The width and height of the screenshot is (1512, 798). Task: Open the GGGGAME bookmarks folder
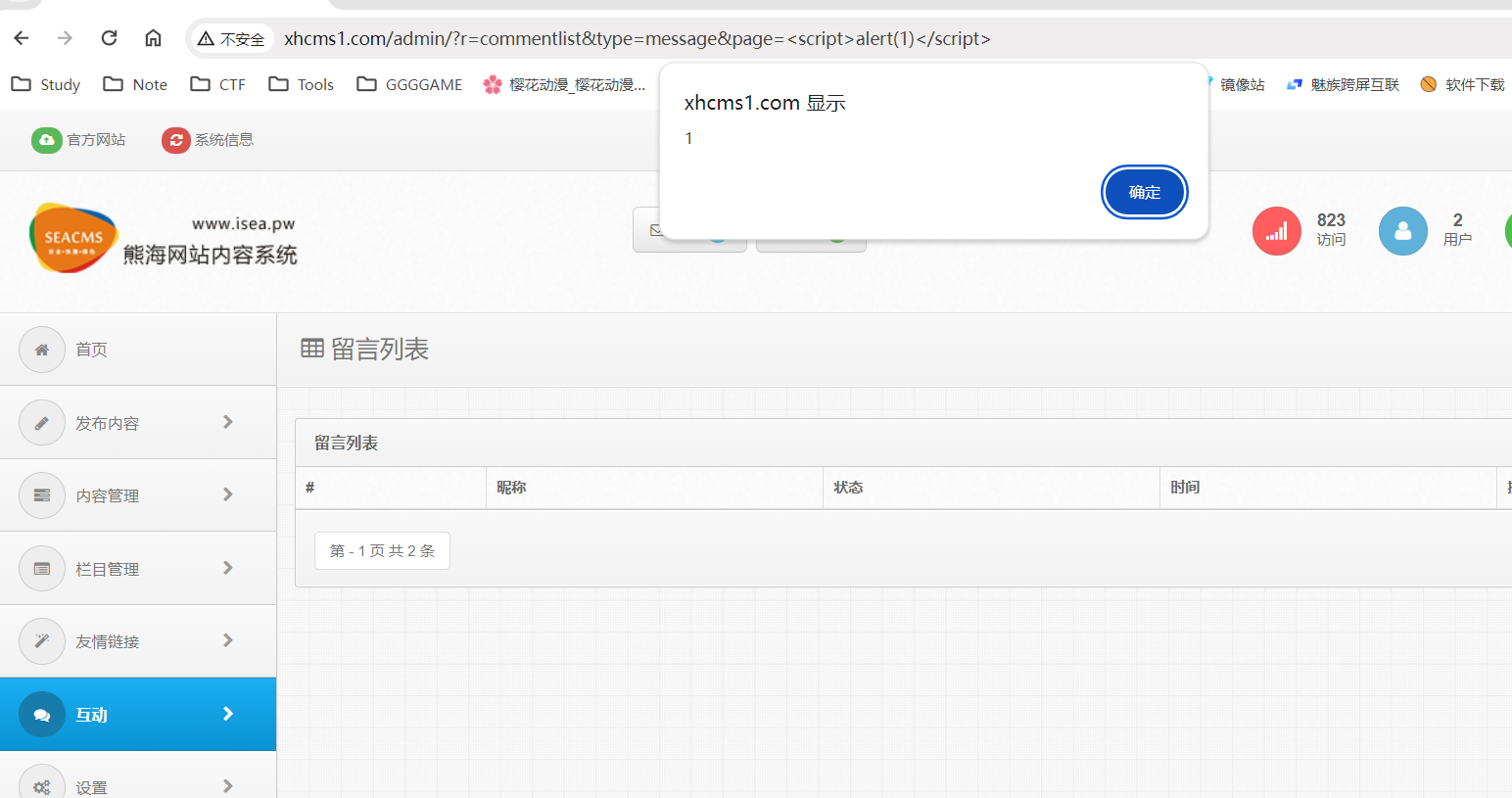pos(409,84)
